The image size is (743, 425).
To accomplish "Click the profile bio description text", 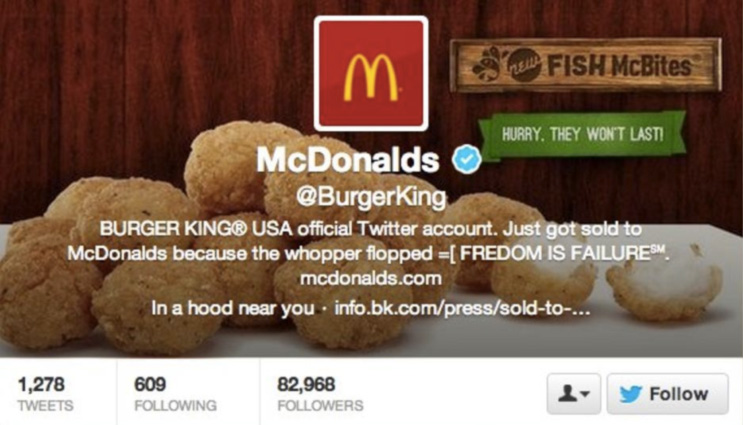I will coord(369,241).
